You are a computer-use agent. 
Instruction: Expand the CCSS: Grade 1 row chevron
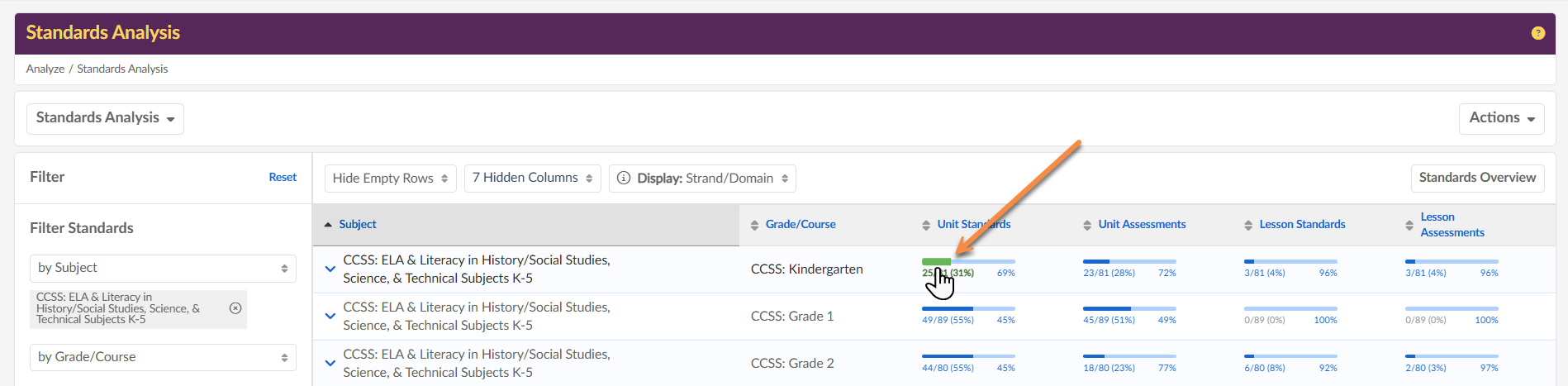[x=330, y=317]
